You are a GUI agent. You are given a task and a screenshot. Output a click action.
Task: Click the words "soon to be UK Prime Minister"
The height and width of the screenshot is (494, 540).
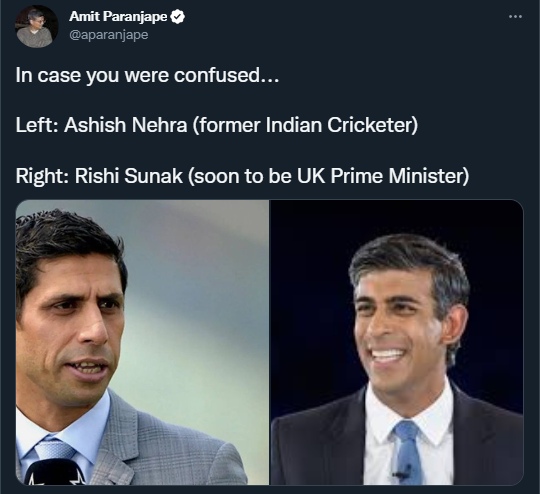[x=330, y=176]
